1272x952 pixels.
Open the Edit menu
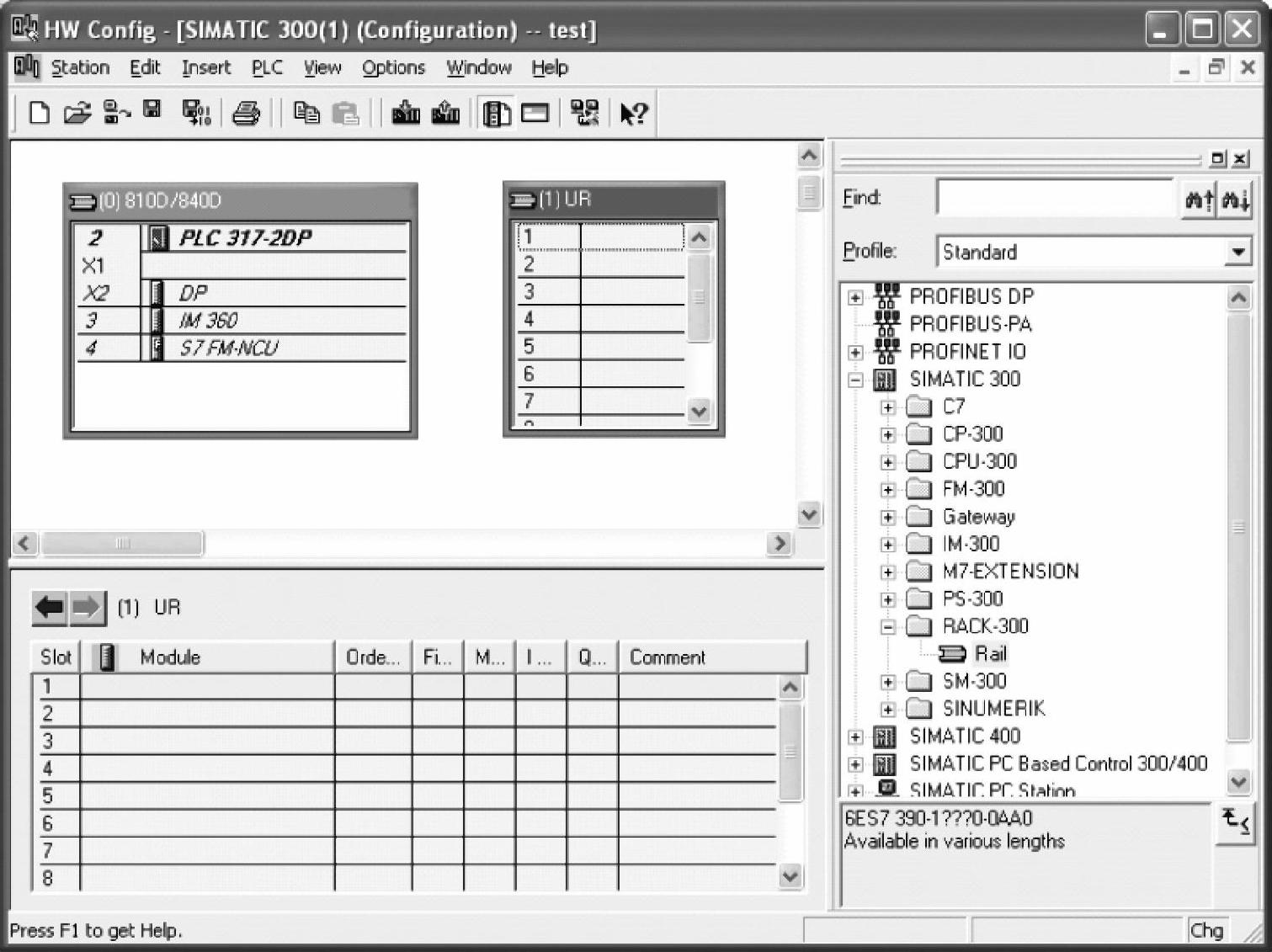(145, 67)
